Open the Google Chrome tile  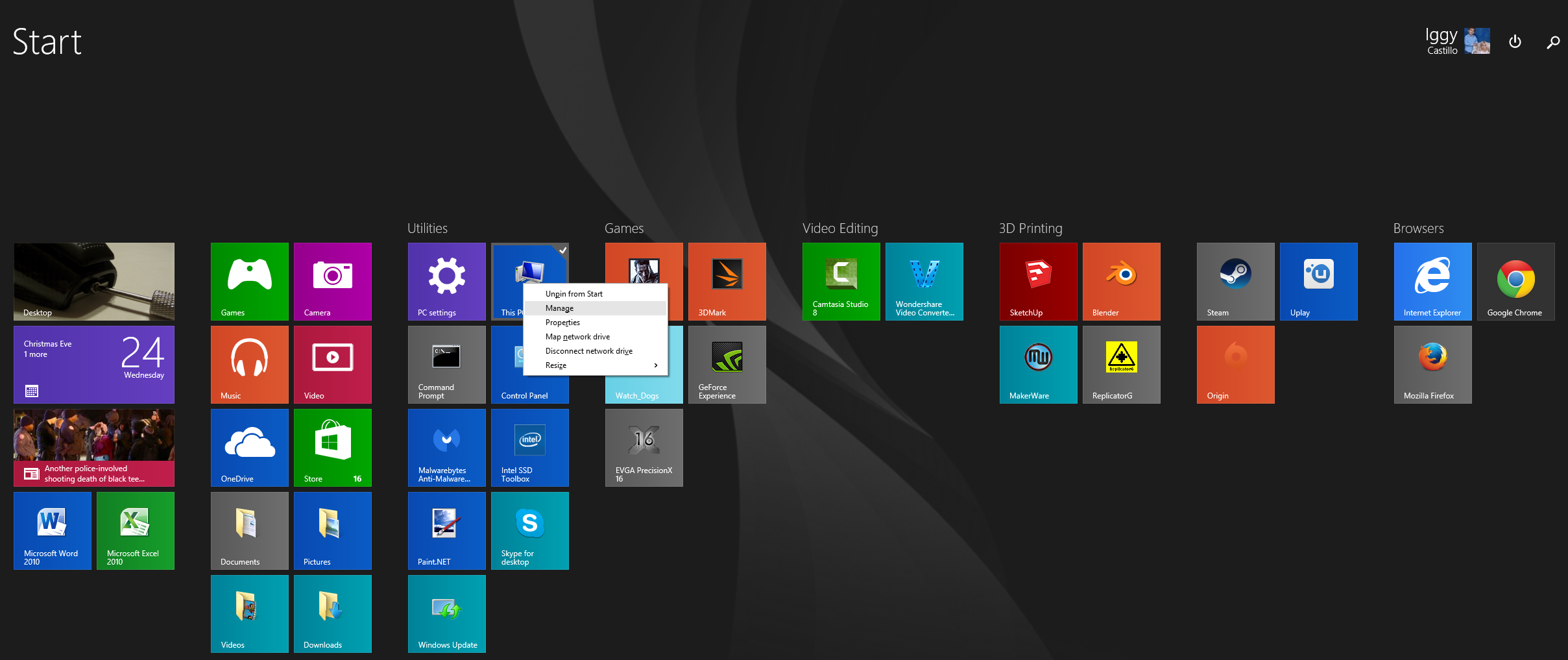pos(1515,281)
